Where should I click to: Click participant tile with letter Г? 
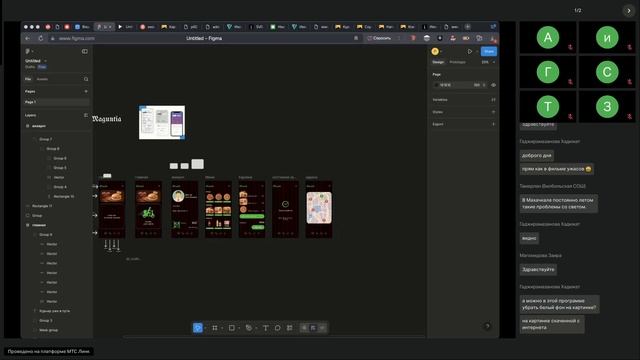click(x=548, y=72)
